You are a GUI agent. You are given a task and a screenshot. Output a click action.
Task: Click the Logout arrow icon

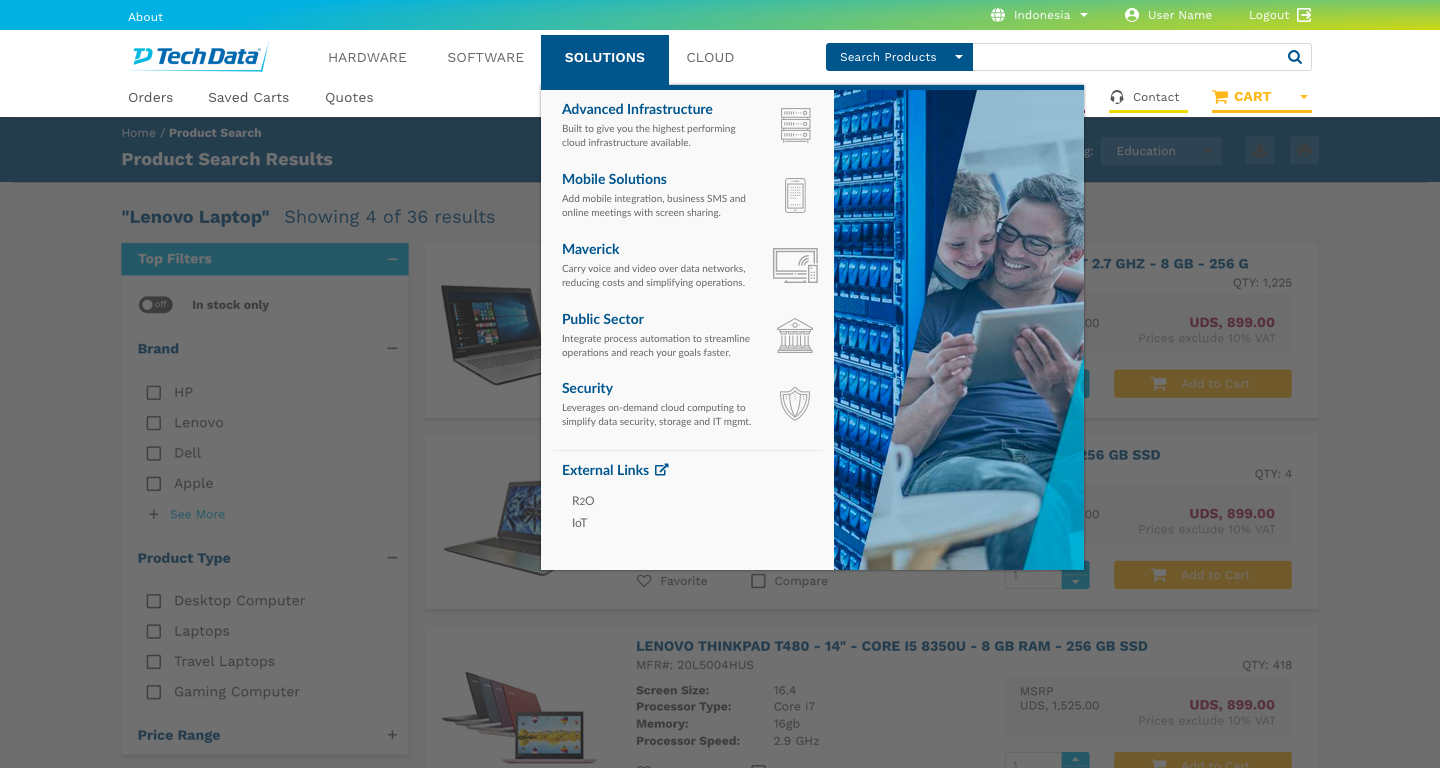(1304, 15)
